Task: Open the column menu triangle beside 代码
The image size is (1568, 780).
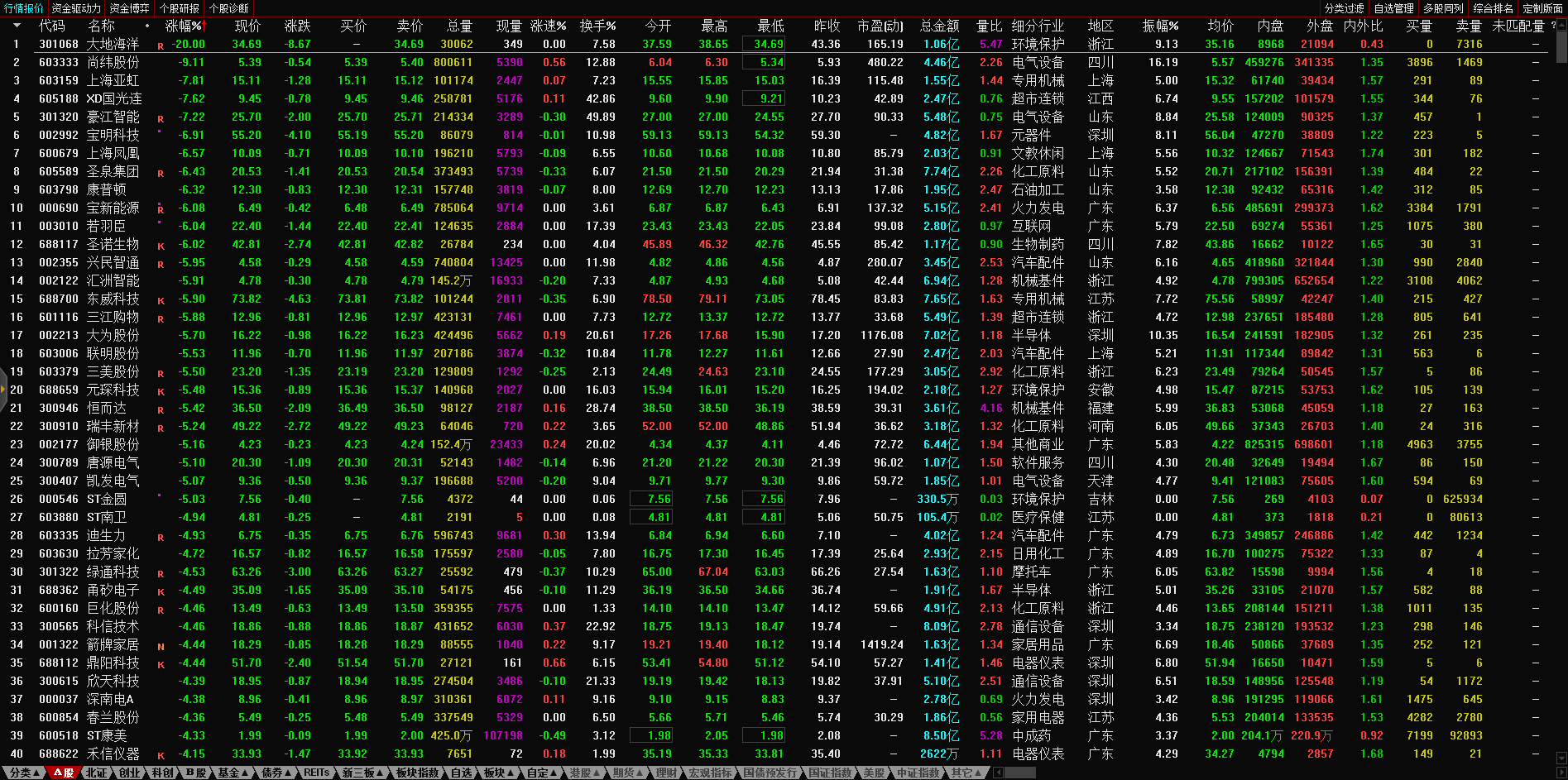Action: pos(16,26)
